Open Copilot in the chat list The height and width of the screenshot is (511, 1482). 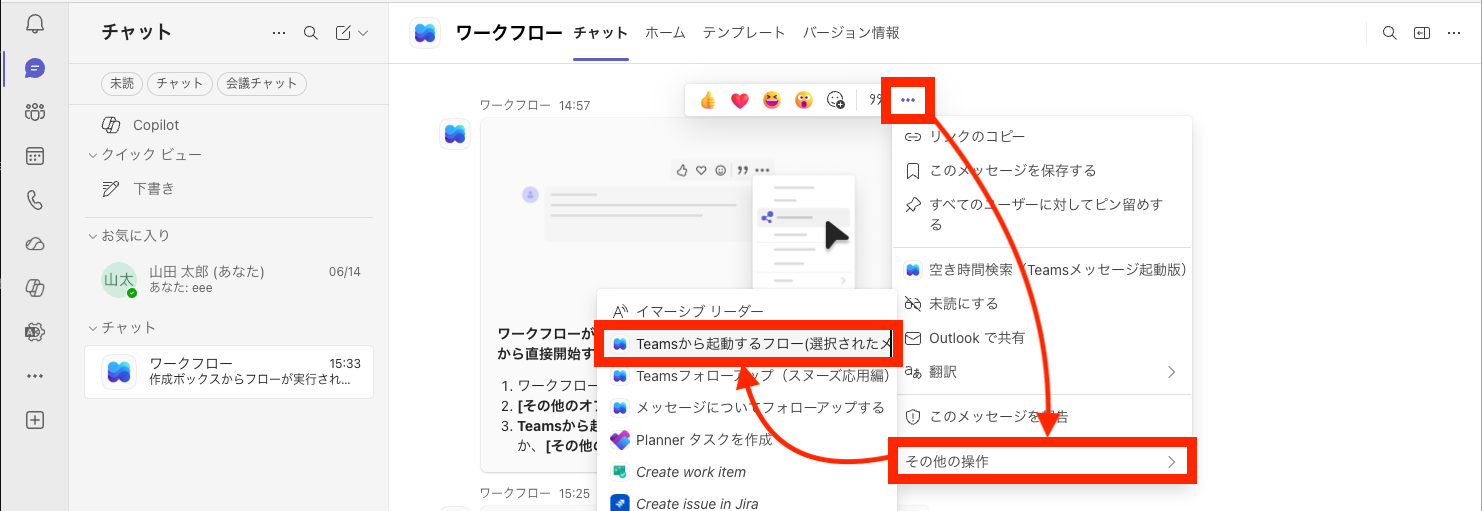pyautogui.click(x=228, y=125)
